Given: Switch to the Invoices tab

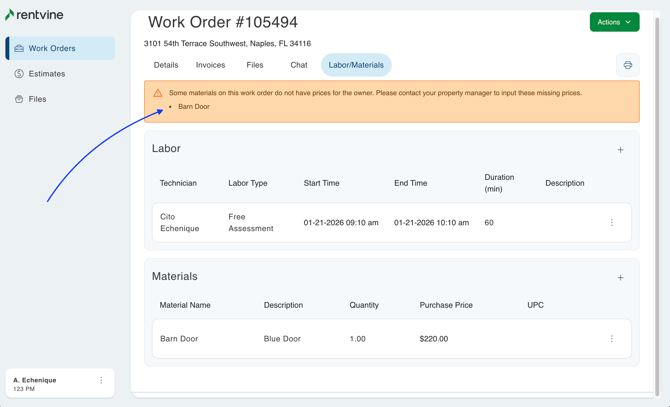Looking at the screenshot, I should 210,65.
